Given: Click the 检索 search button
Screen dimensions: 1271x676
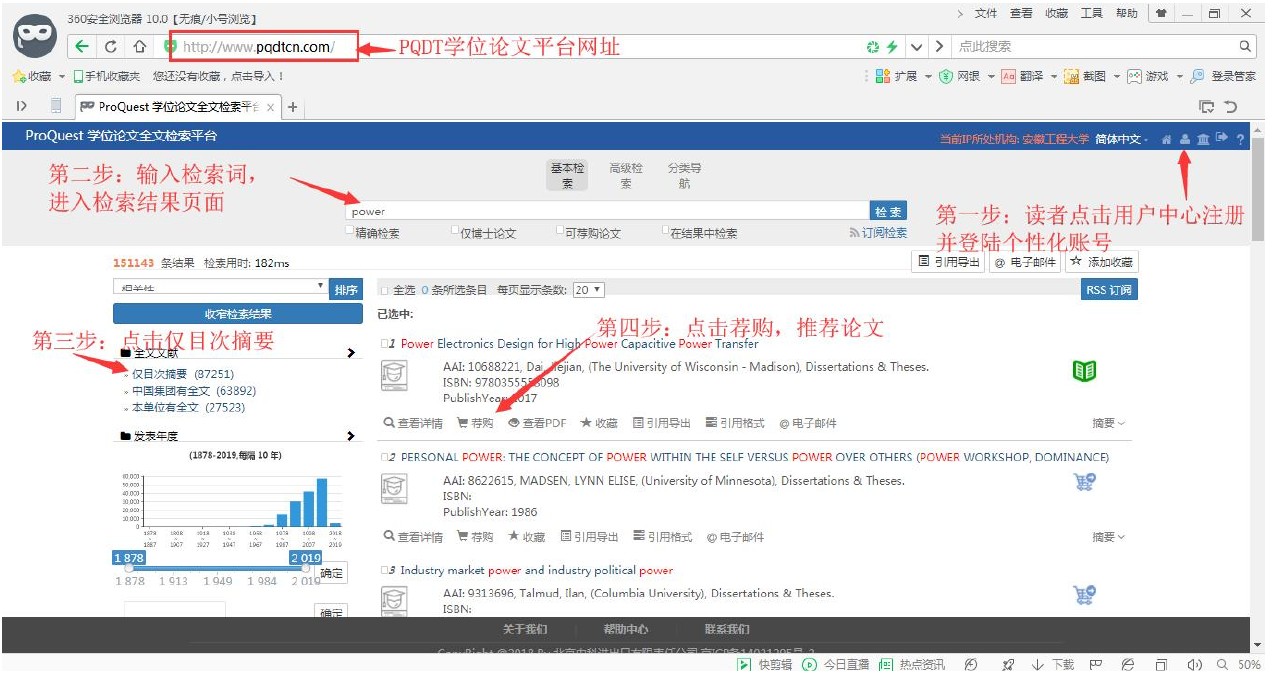Looking at the screenshot, I should coord(888,211).
